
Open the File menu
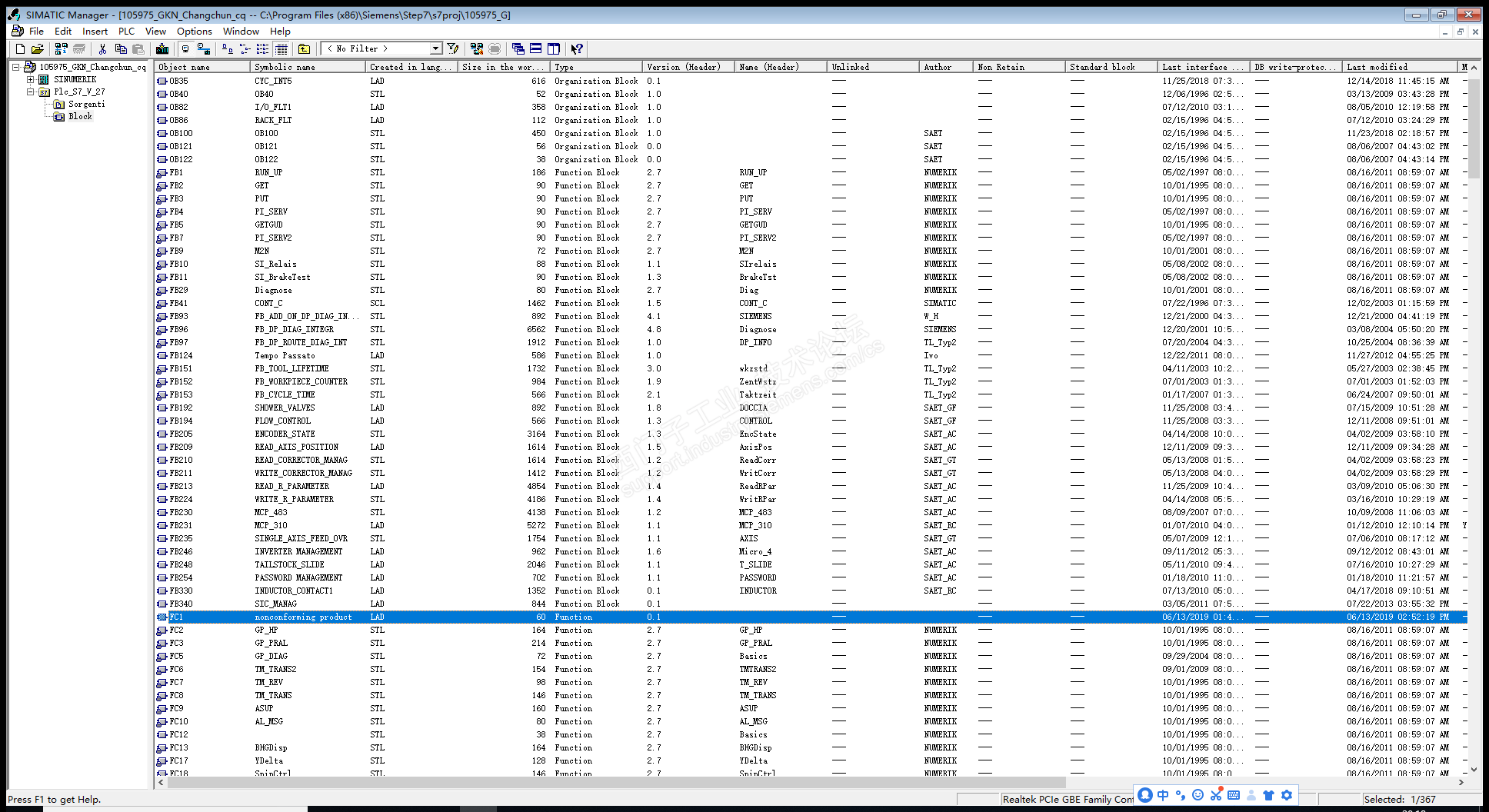(x=36, y=31)
